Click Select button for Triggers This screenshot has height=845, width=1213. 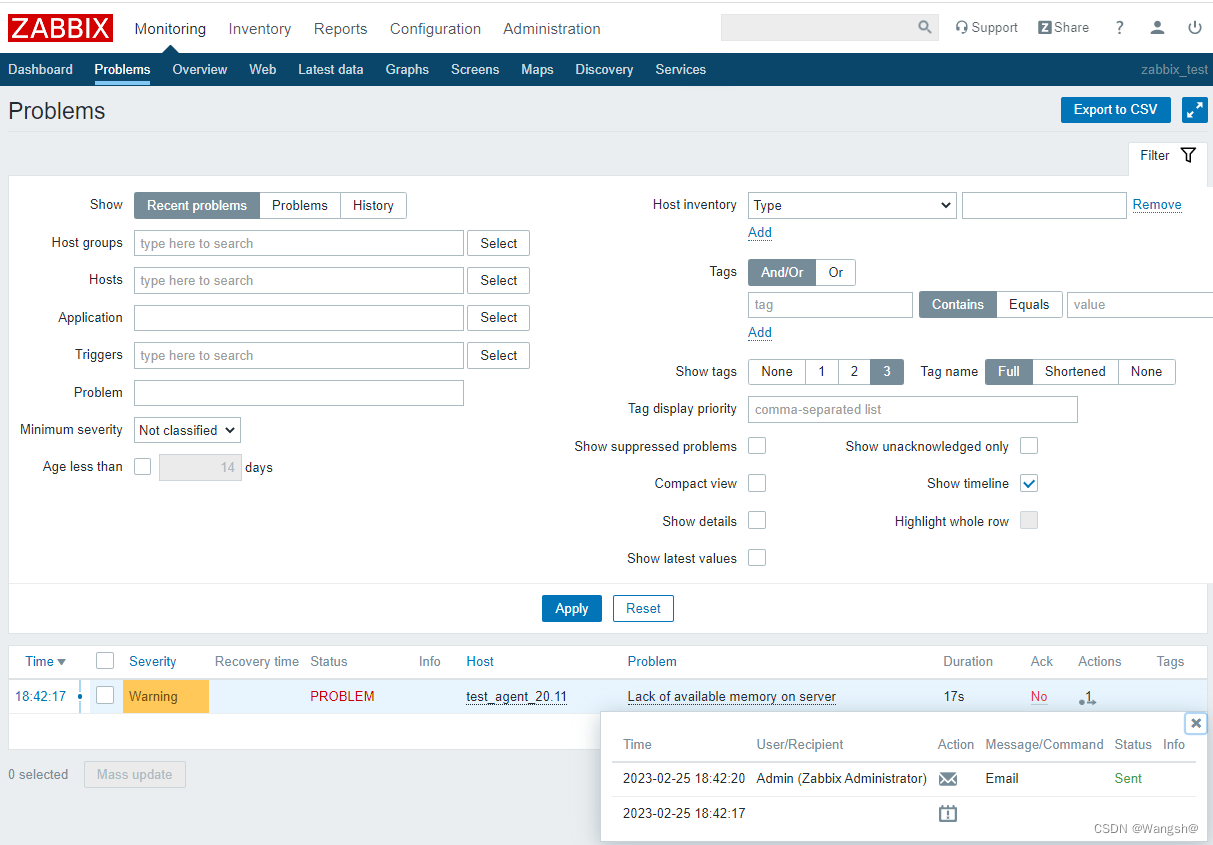[x=498, y=356]
